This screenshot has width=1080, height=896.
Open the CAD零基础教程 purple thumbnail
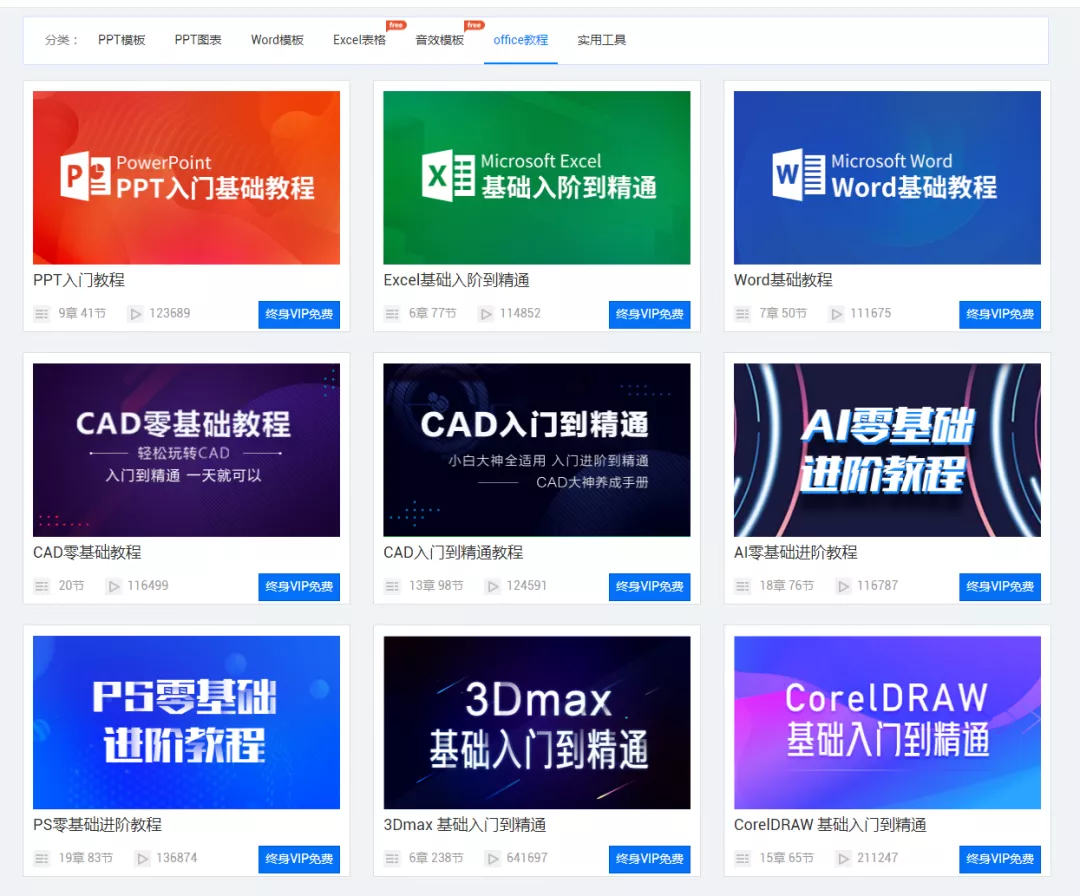pyautogui.click(x=186, y=450)
